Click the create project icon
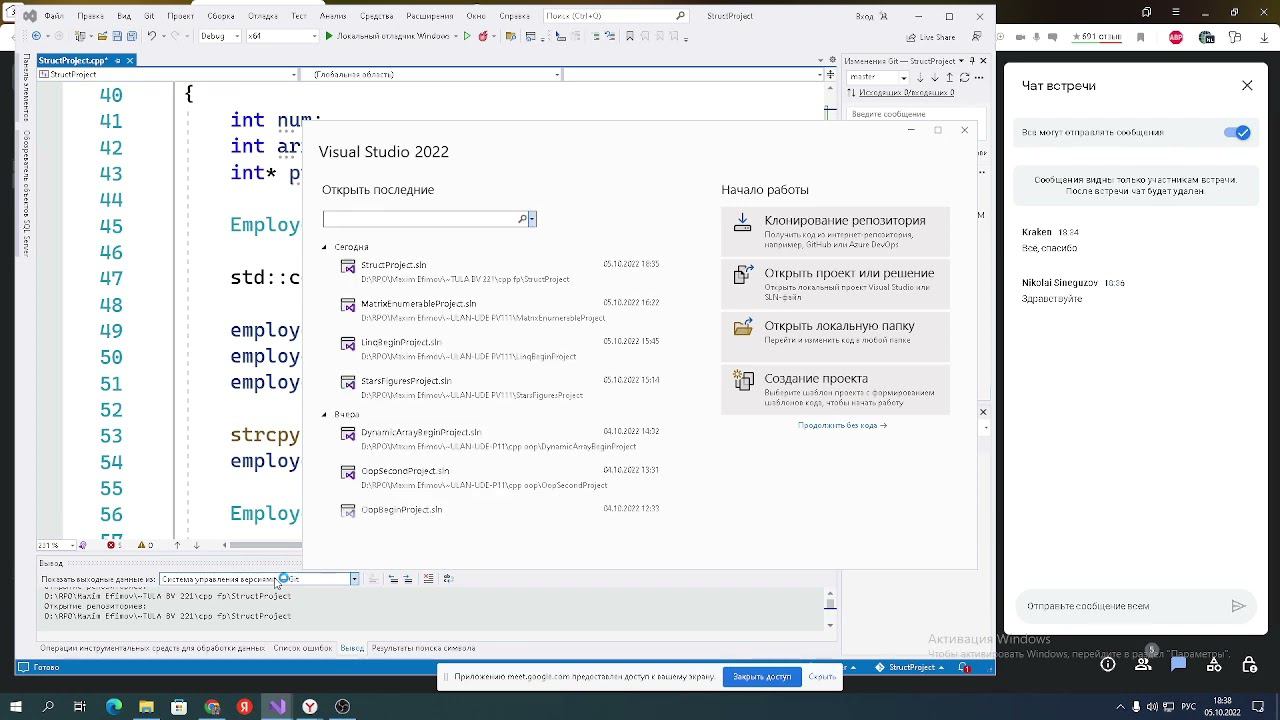This screenshot has width=1280, height=720. pos(742,380)
